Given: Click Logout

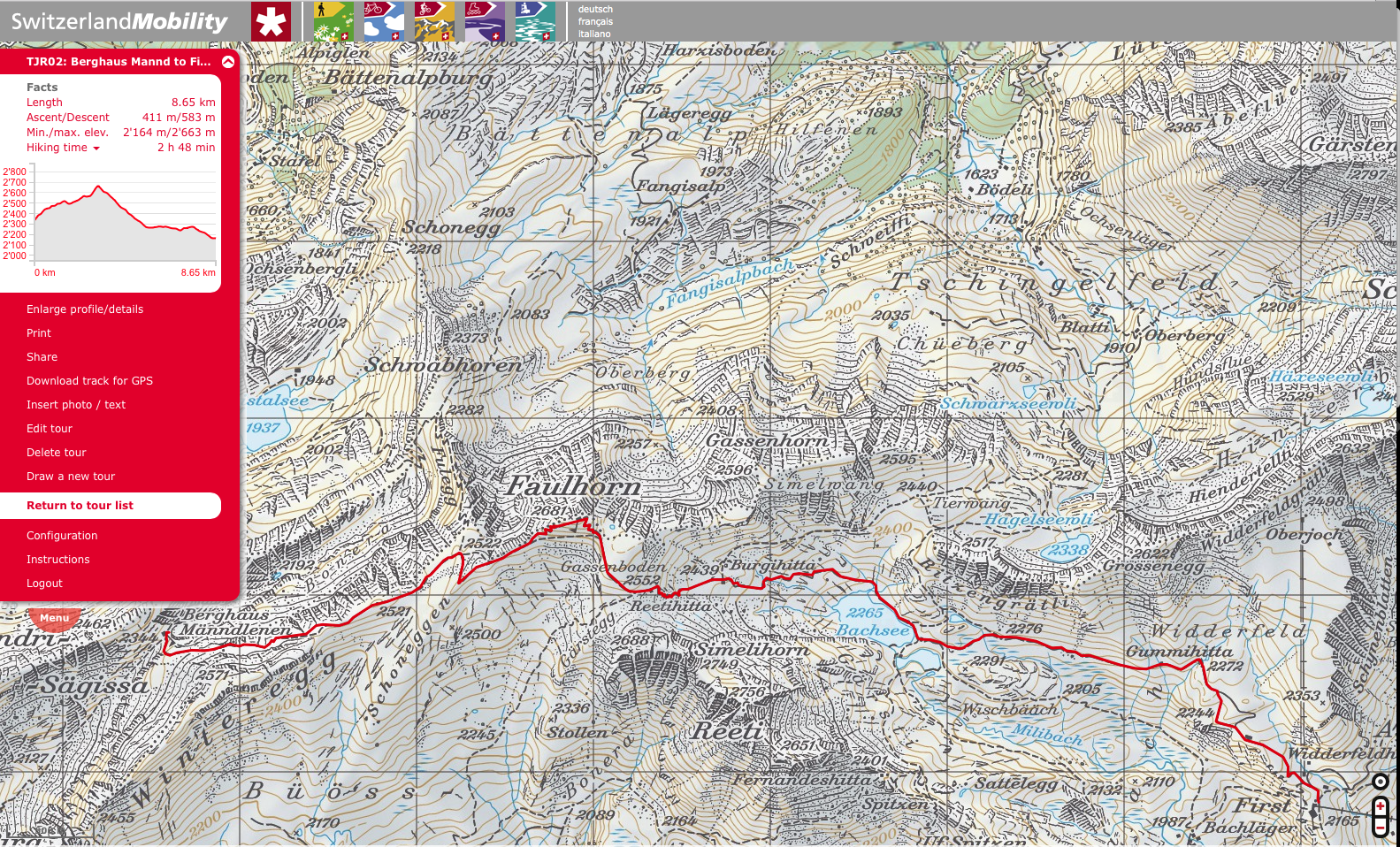Looking at the screenshot, I should click(x=44, y=584).
